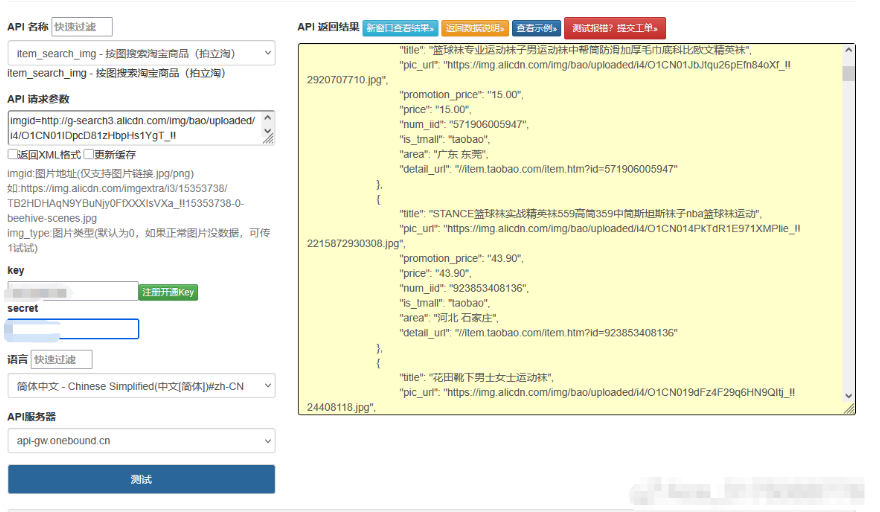The height and width of the screenshot is (512, 880).
Task: Click the result panel scroll up arrow
Action: [x=849, y=51]
